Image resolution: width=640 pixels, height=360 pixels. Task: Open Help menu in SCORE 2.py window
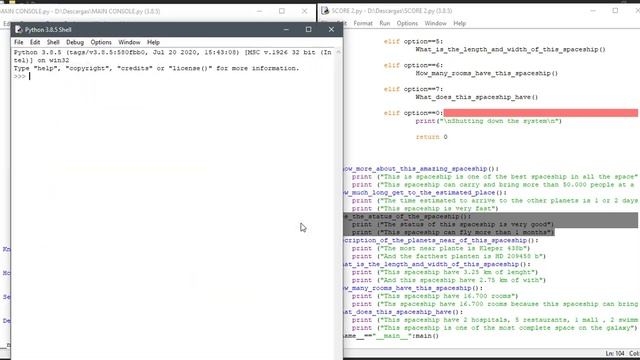point(459,23)
